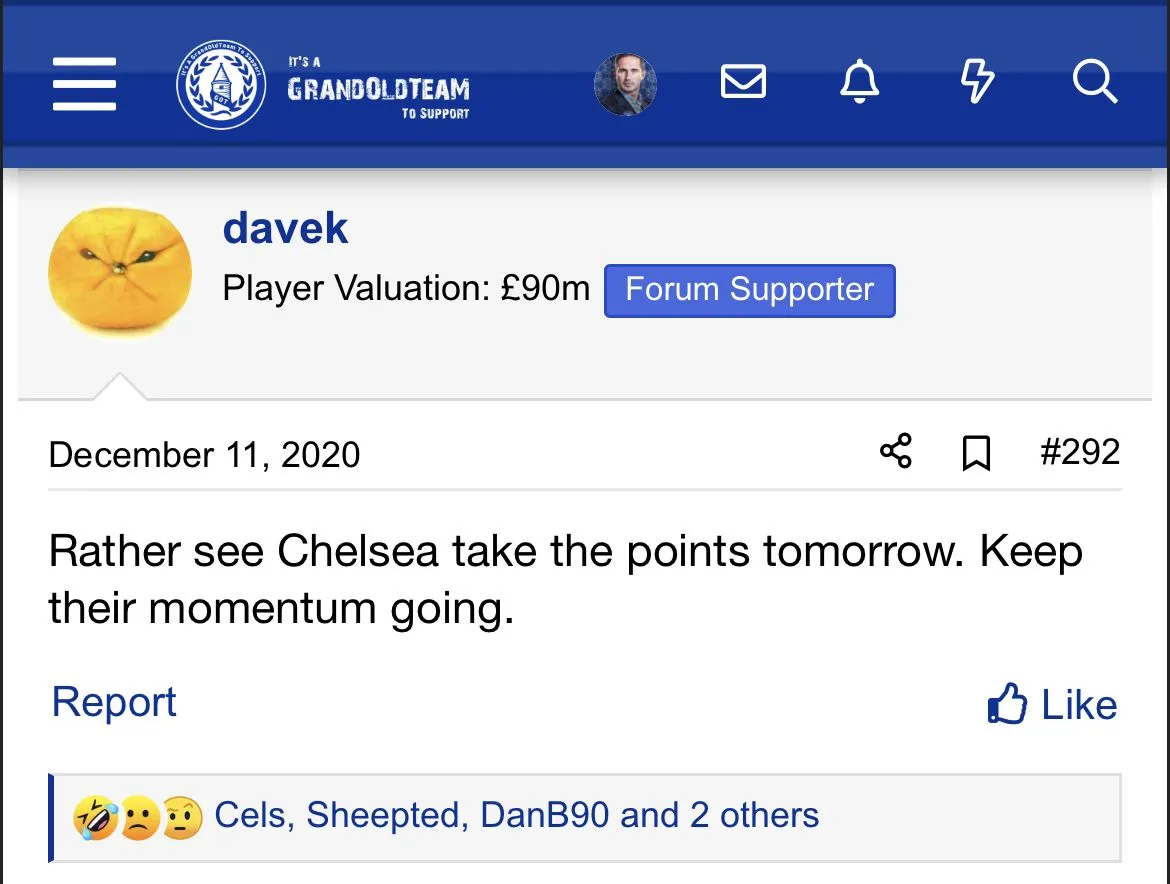Open the search magnifying glass
1170x884 pixels.
coord(1094,82)
